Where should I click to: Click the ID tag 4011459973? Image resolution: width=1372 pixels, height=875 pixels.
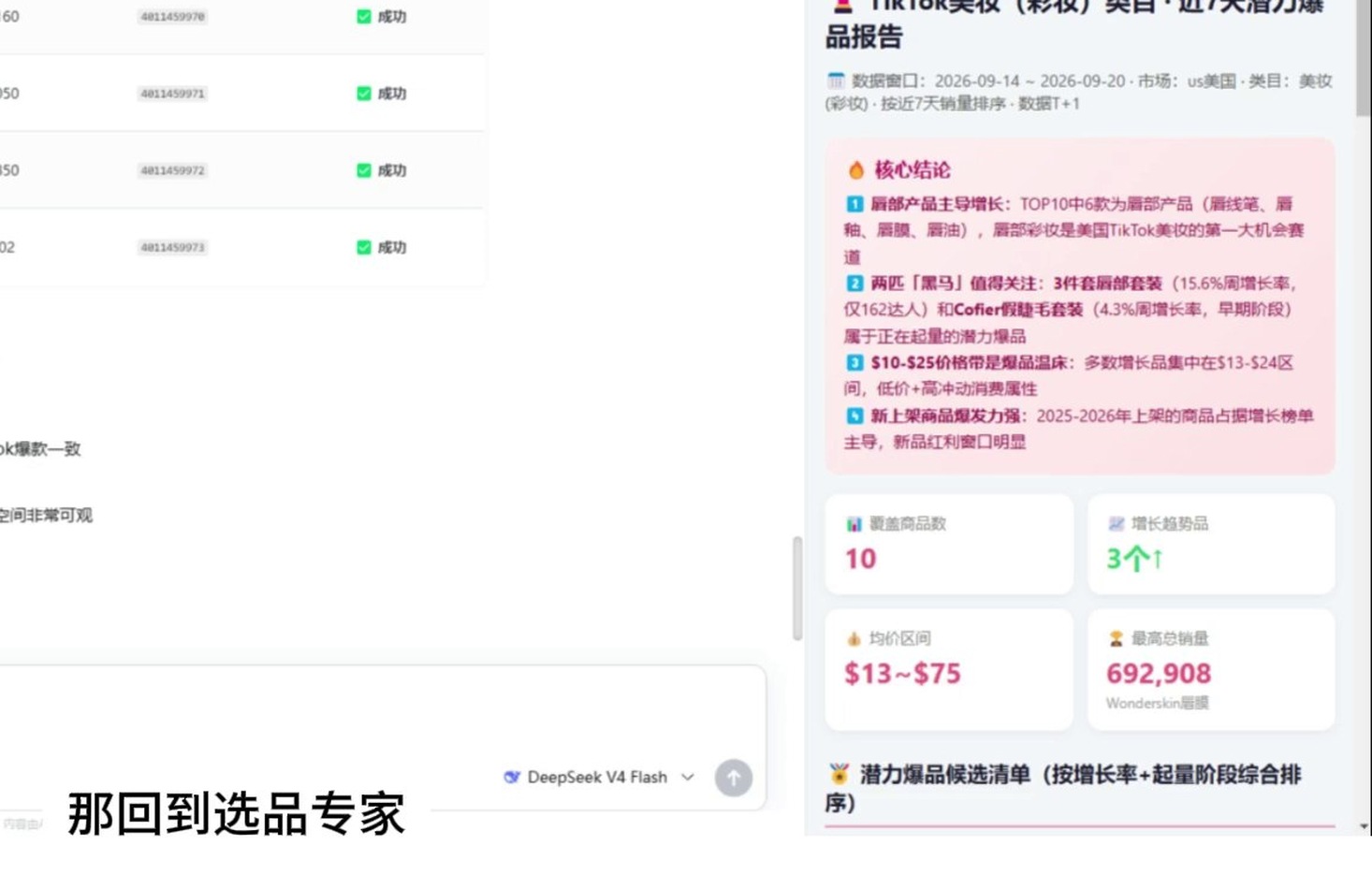[172, 247]
